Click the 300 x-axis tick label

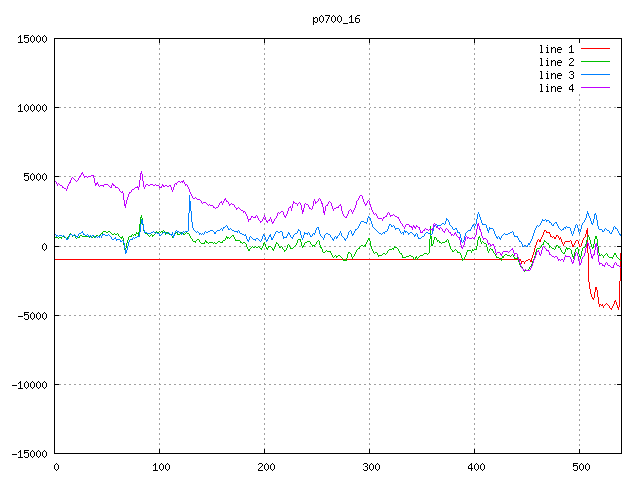point(369,467)
